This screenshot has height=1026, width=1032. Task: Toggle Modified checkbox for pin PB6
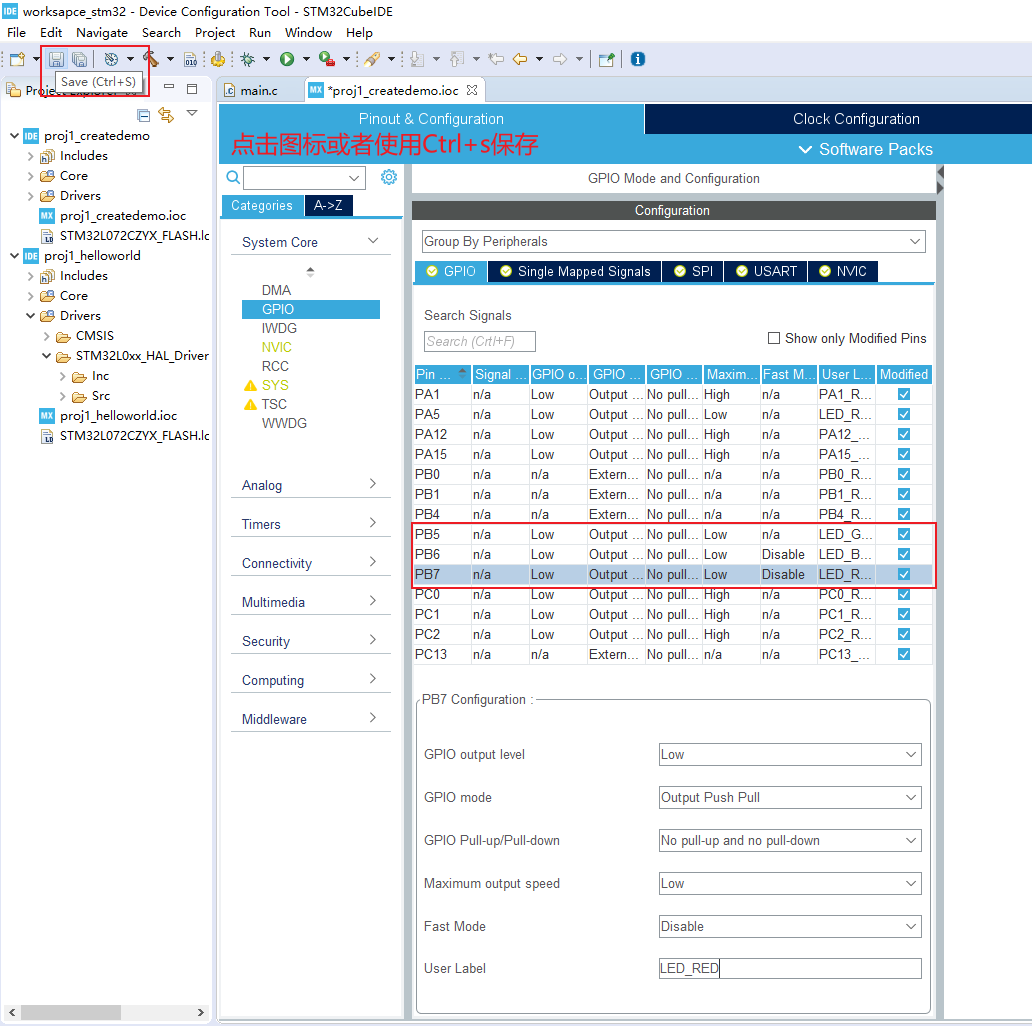(x=904, y=554)
